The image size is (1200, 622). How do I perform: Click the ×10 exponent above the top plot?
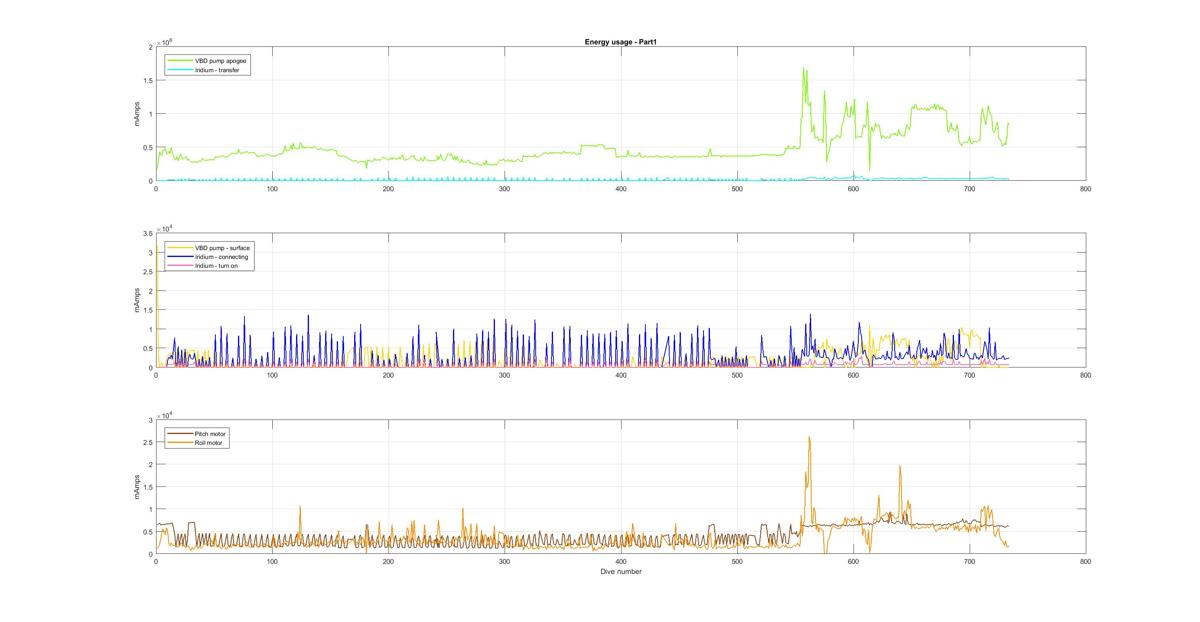164,42
